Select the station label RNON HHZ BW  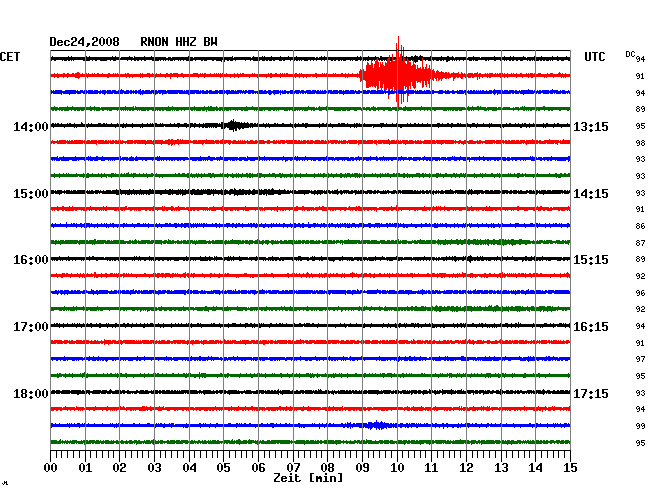pyautogui.click(x=179, y=42)
